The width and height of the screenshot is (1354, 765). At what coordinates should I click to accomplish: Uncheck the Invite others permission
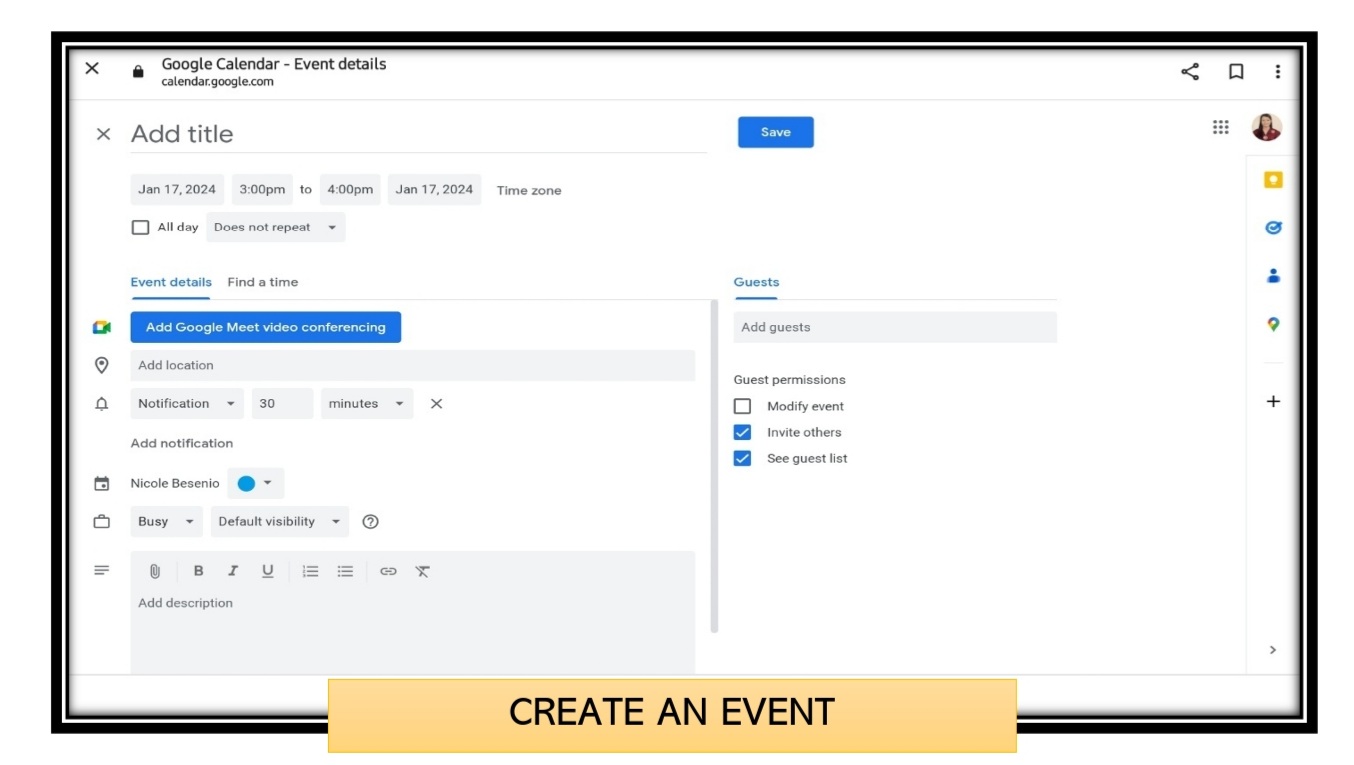pos(742,433)
